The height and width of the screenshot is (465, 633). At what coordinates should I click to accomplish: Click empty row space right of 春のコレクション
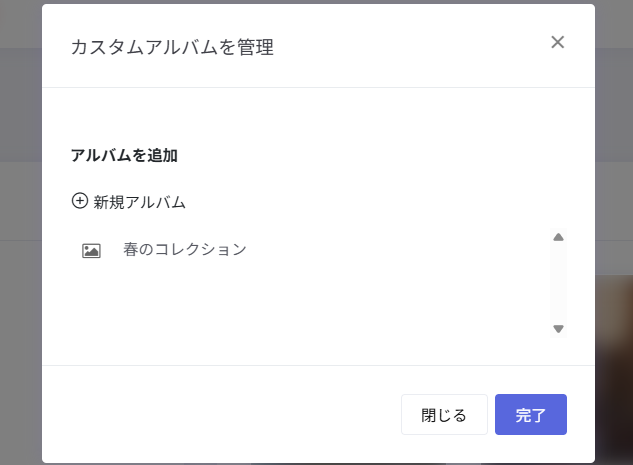click(398, 249)
